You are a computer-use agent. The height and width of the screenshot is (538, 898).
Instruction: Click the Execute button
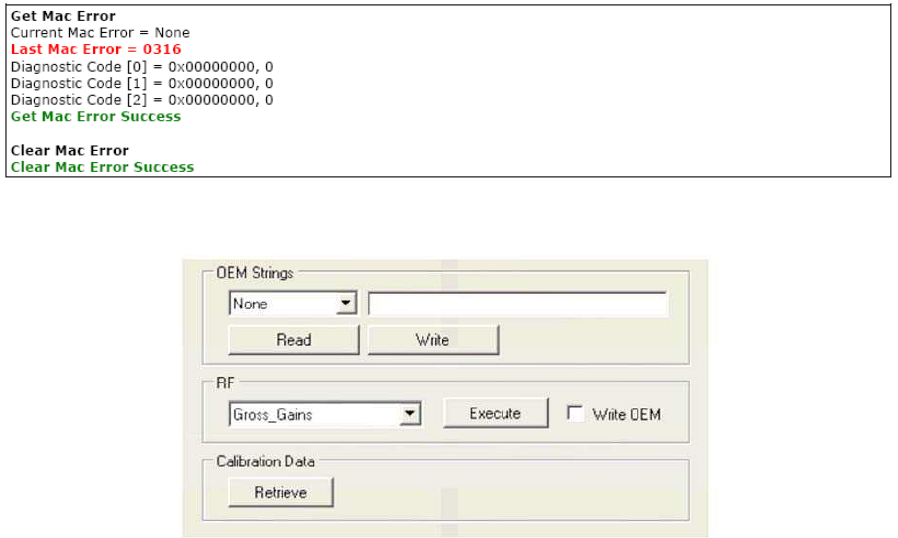tap(495, 414)
